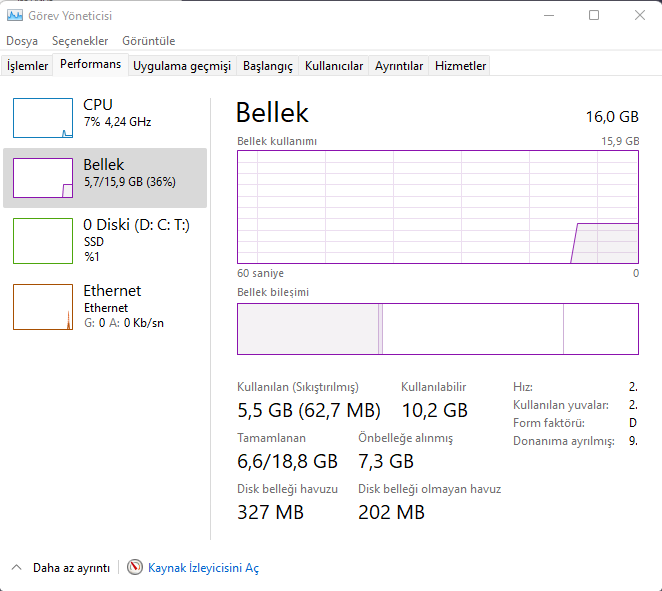Switch to the İşlemler tab
Image resolution: width=662 pixels, height=591 pixels.
(x=27, y=66)
